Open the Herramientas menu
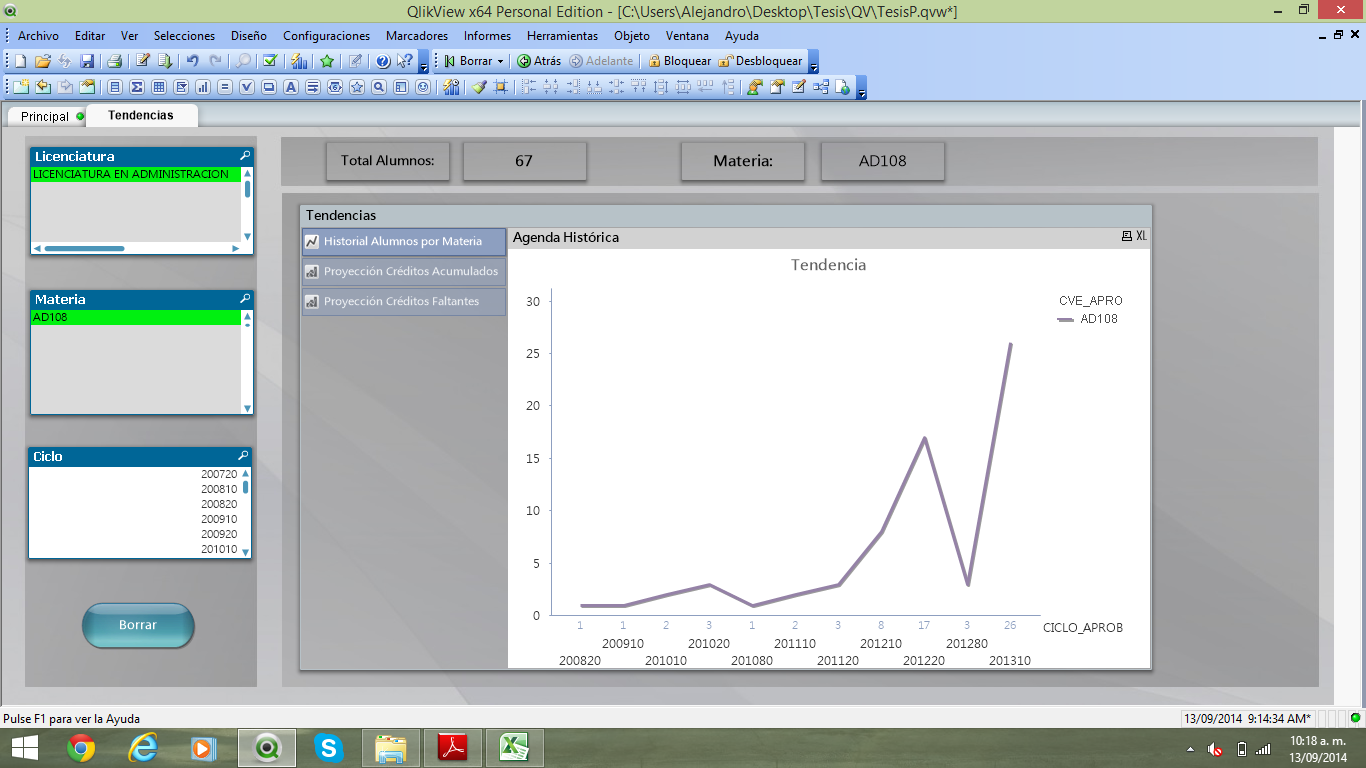1366x768 pixels. [562, 35]
